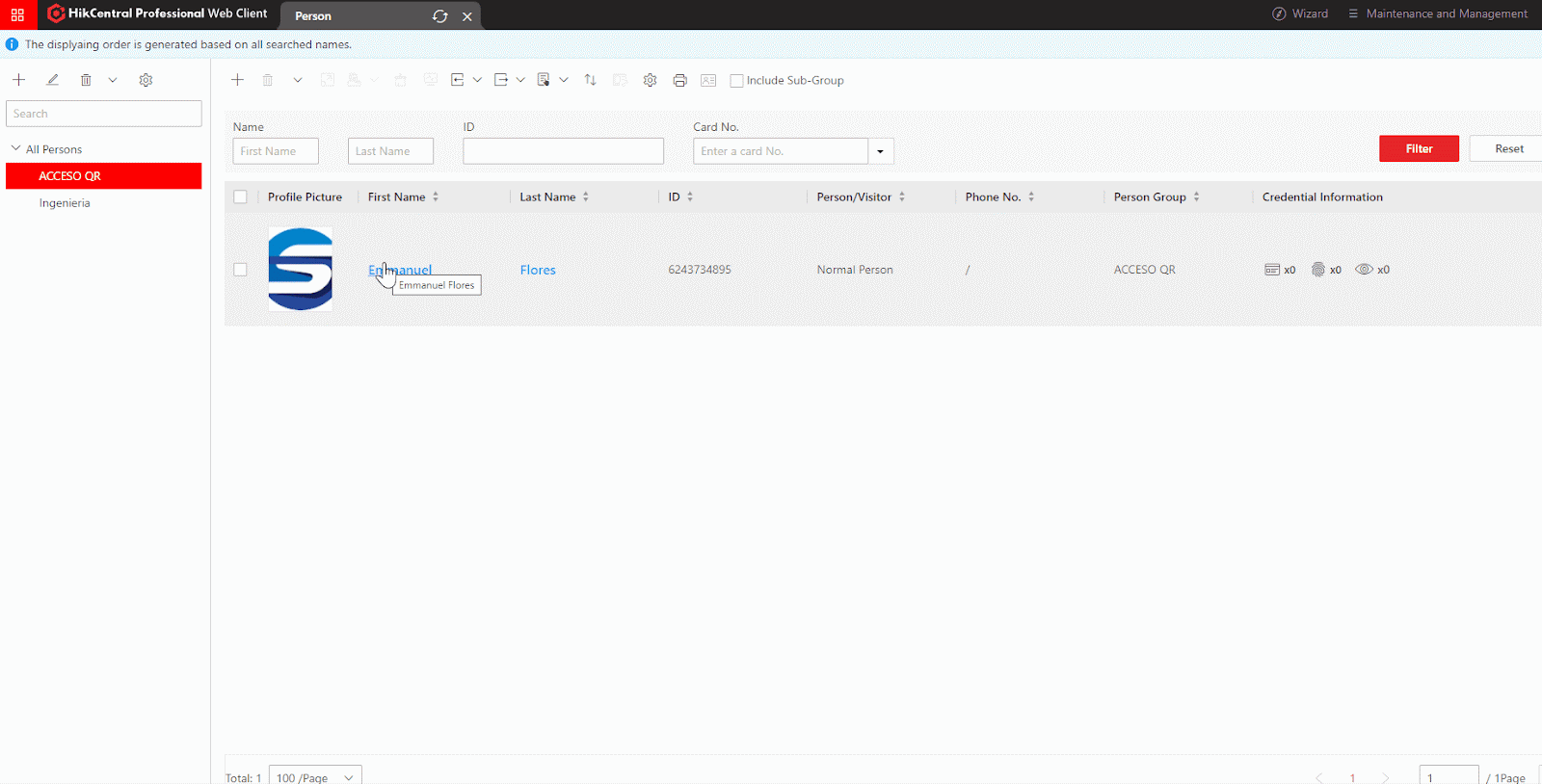Image resolution: width=1542 pixels, height=784 pixels.
Task: Check the select-all box in the table header
Action: (x=240, y=196)
